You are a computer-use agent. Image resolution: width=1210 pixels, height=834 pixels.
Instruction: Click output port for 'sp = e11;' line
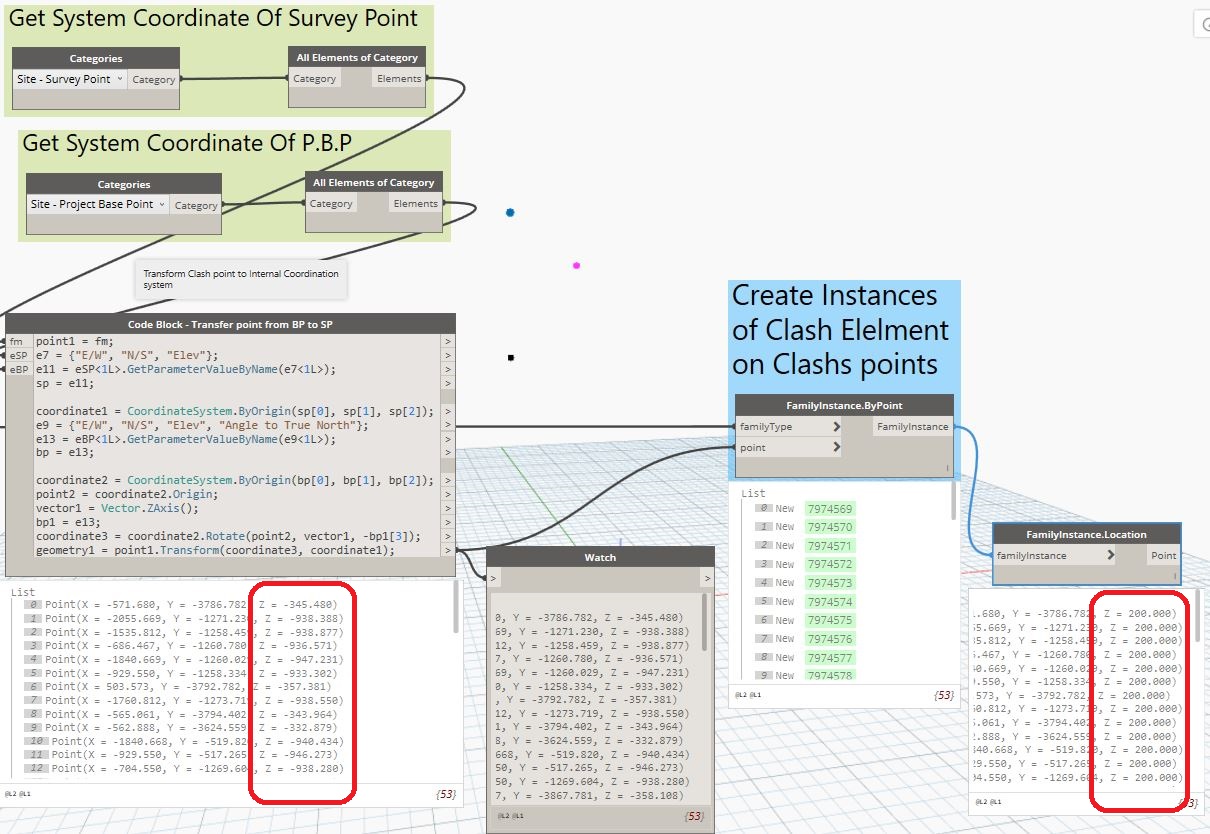pyautogui.click(x=448, y=383)
